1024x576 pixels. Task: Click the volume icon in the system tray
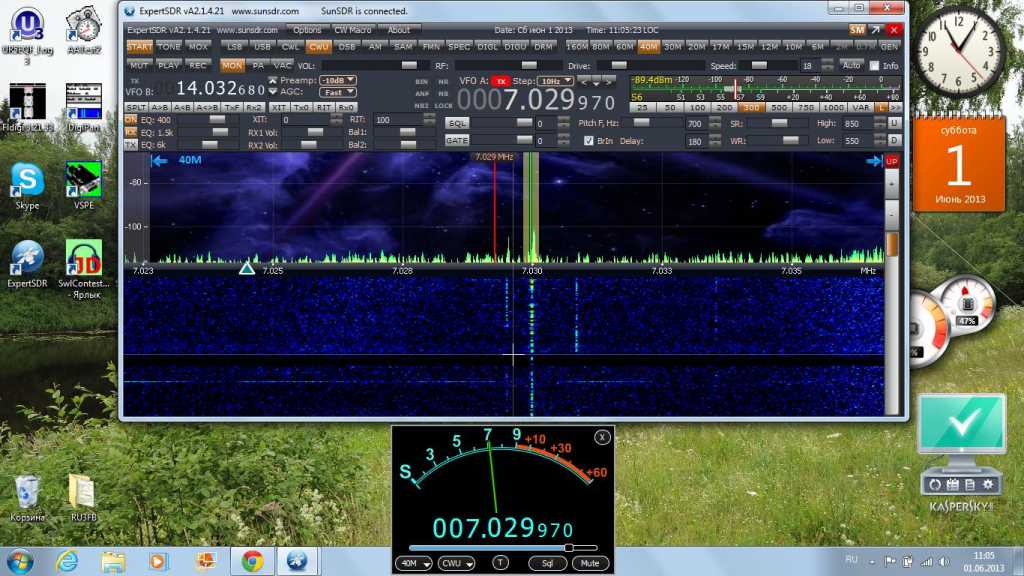(944, 562)
